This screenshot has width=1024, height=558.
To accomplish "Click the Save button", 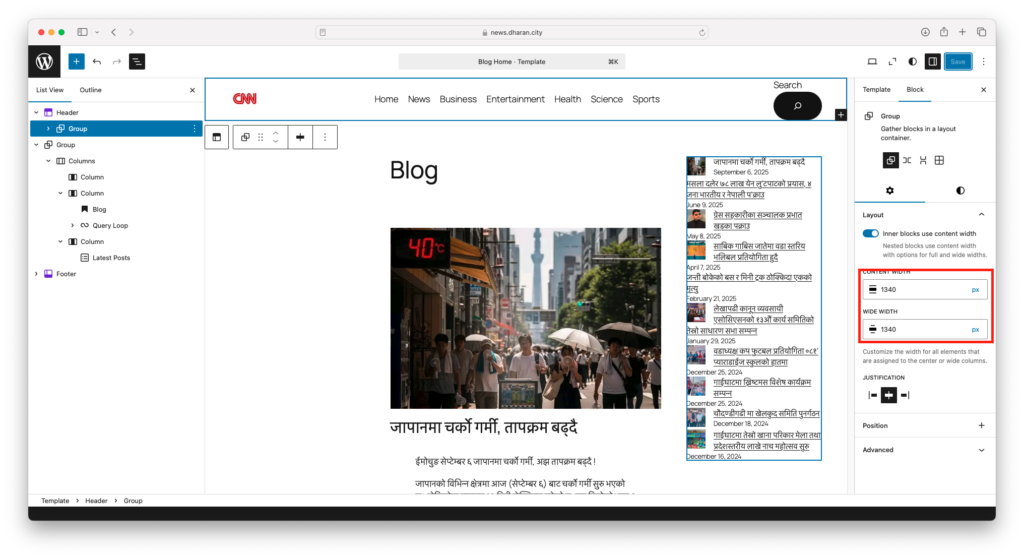I will pos(958,61).
